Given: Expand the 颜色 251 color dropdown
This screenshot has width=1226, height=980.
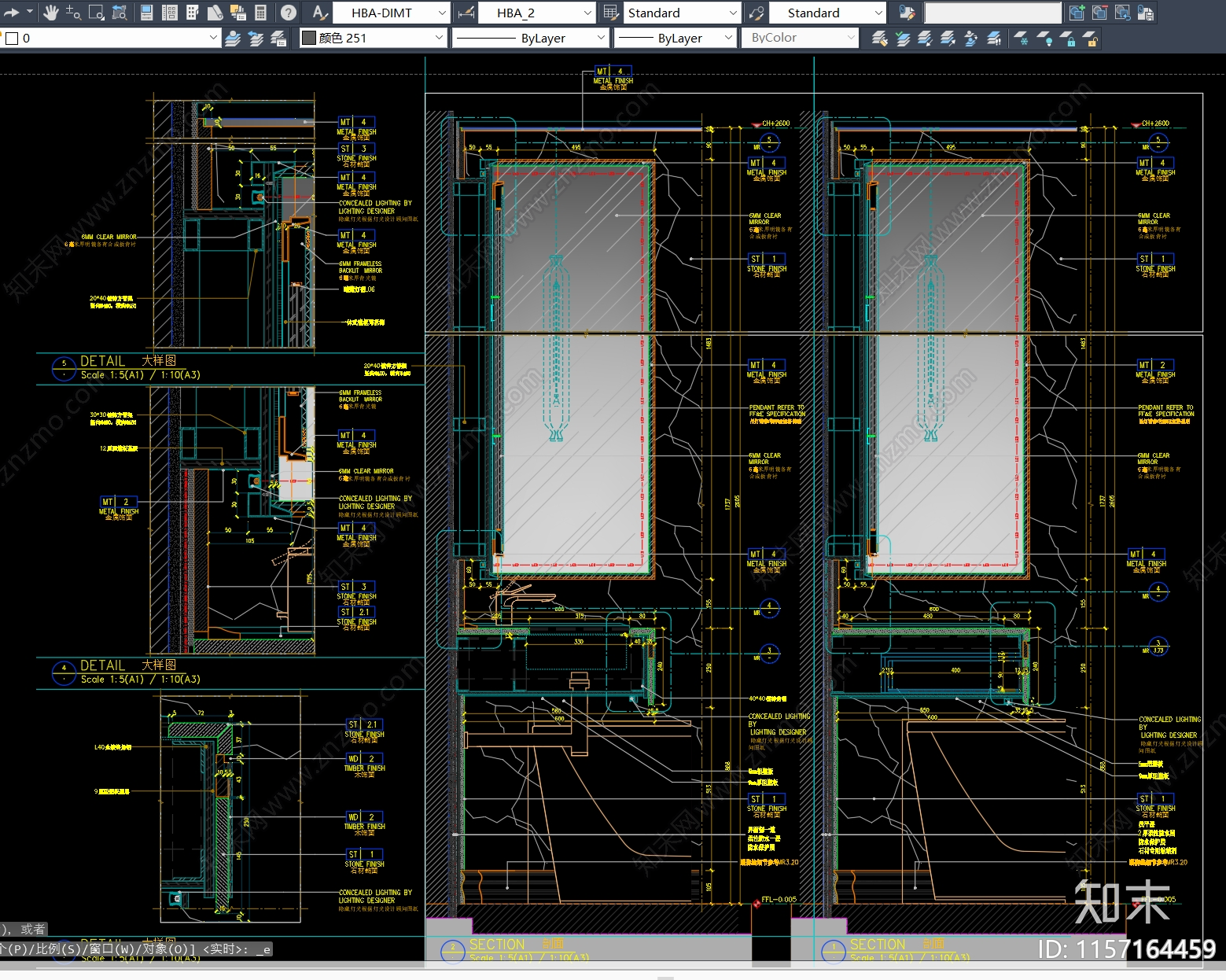Looking at the screenshot, I should pos(440,38).
